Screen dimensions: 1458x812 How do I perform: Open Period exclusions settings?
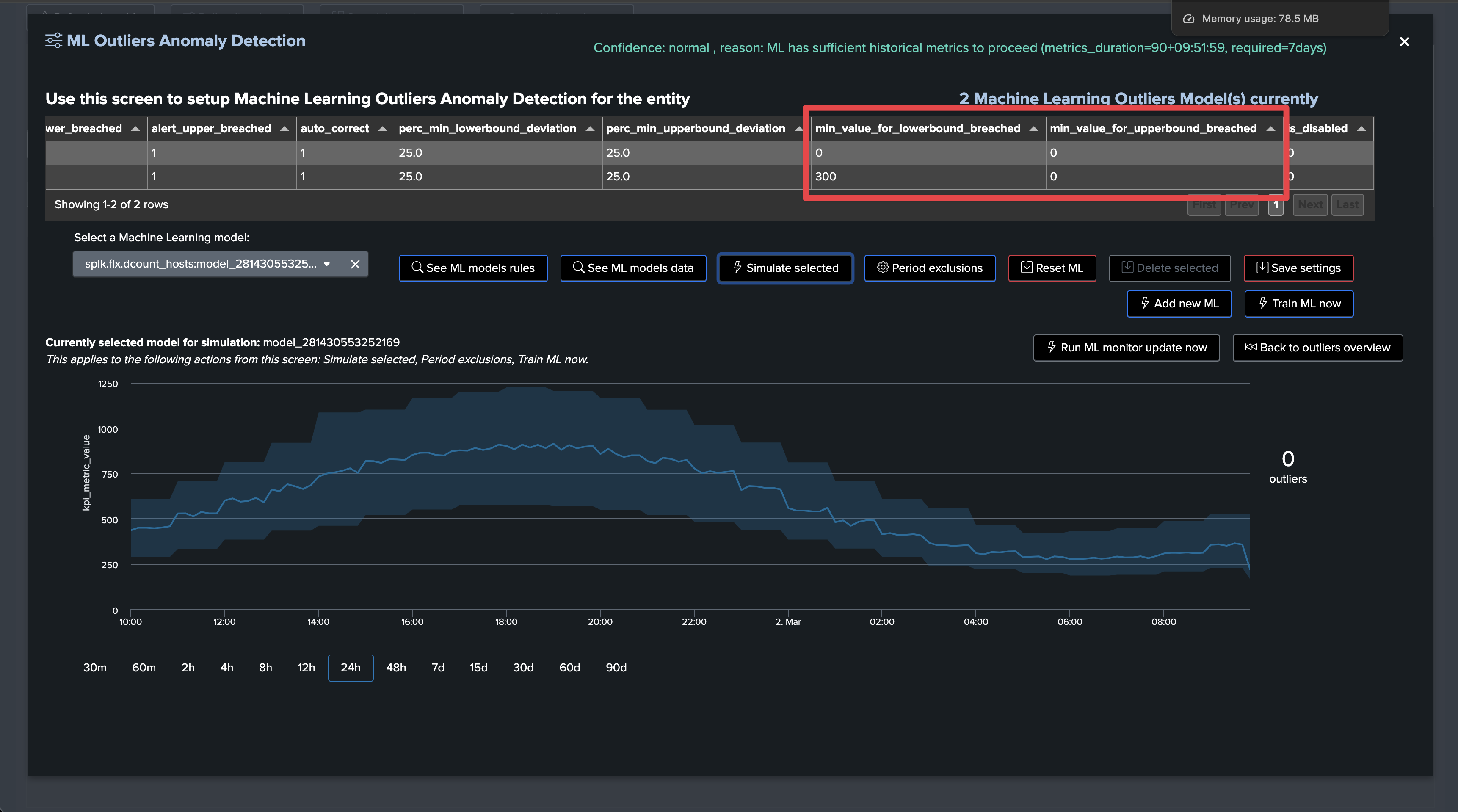[929, 268]
